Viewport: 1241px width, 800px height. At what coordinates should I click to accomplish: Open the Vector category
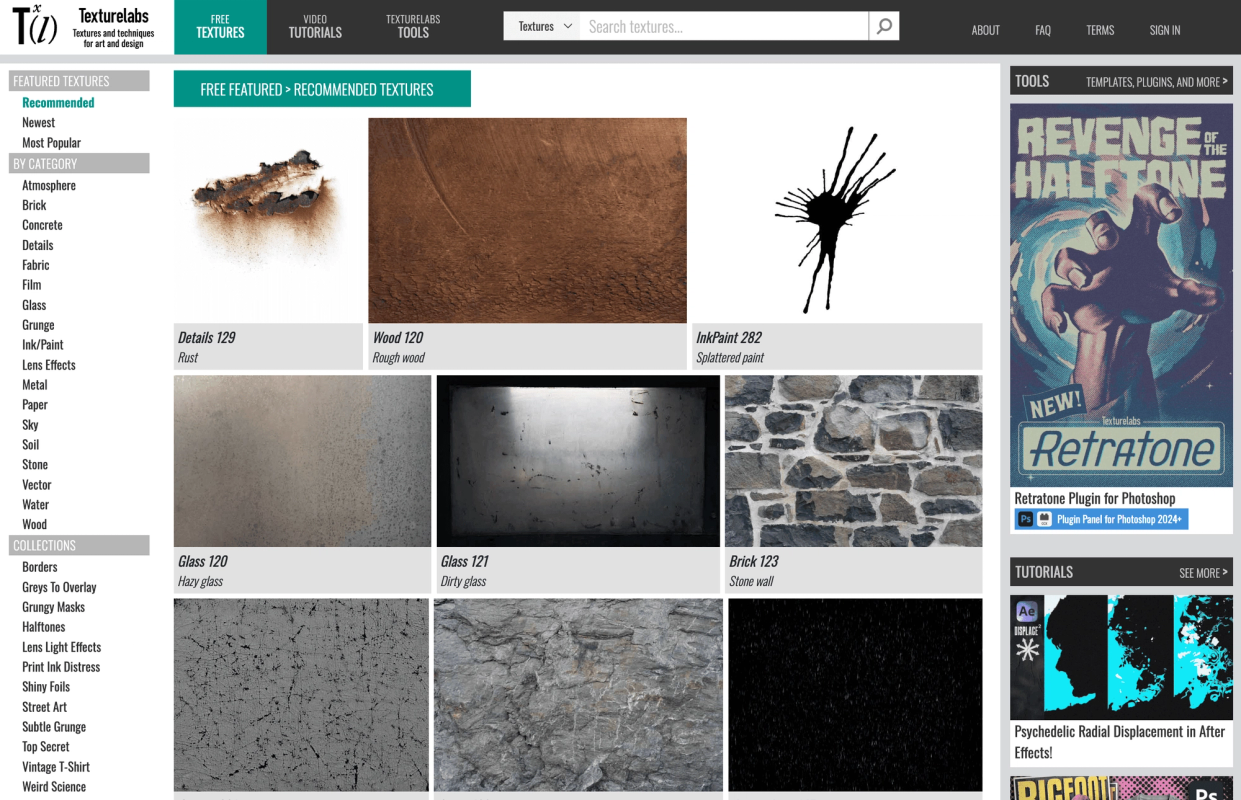coord(37,485)
